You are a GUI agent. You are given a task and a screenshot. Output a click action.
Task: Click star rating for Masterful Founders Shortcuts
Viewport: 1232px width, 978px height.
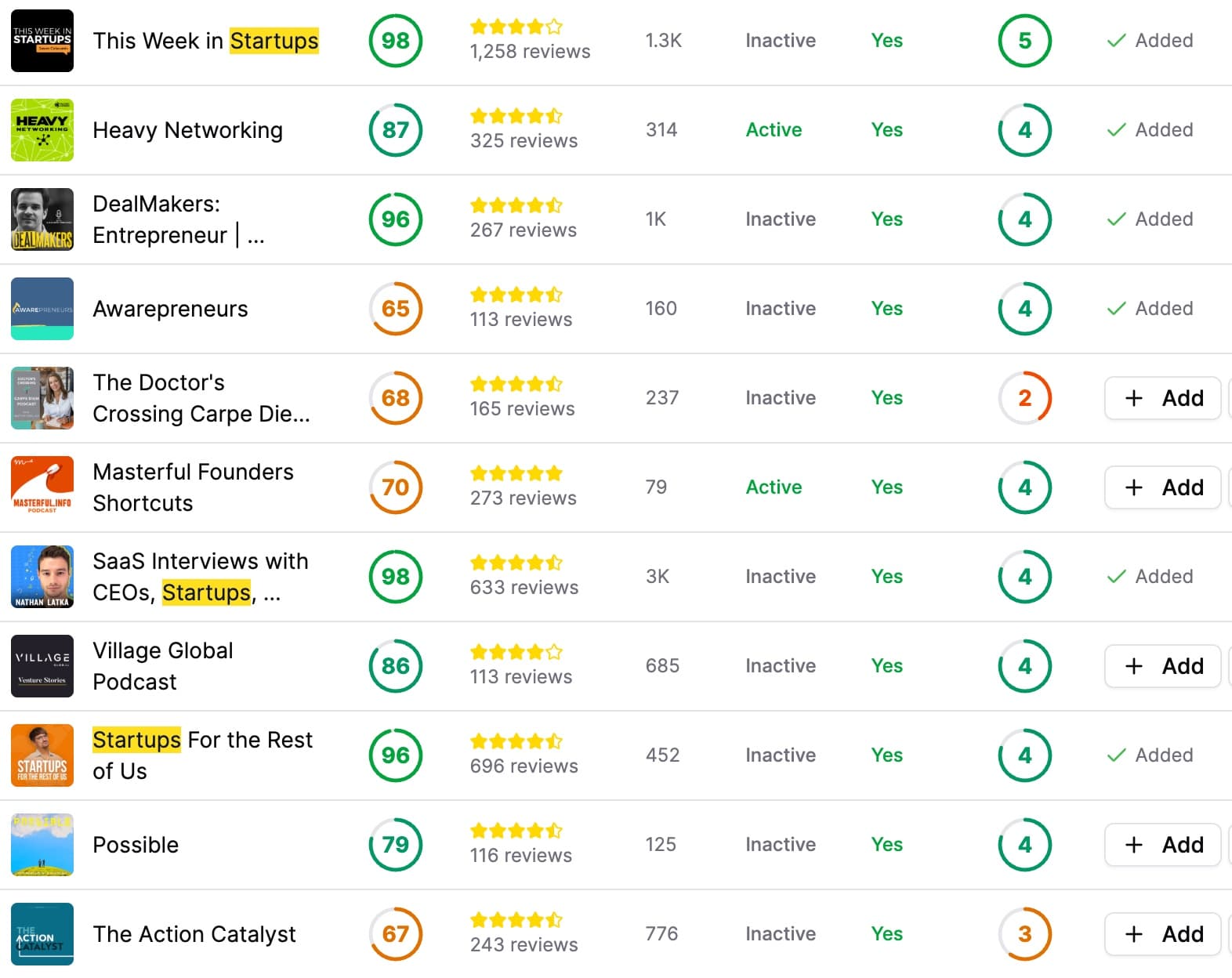516,473
